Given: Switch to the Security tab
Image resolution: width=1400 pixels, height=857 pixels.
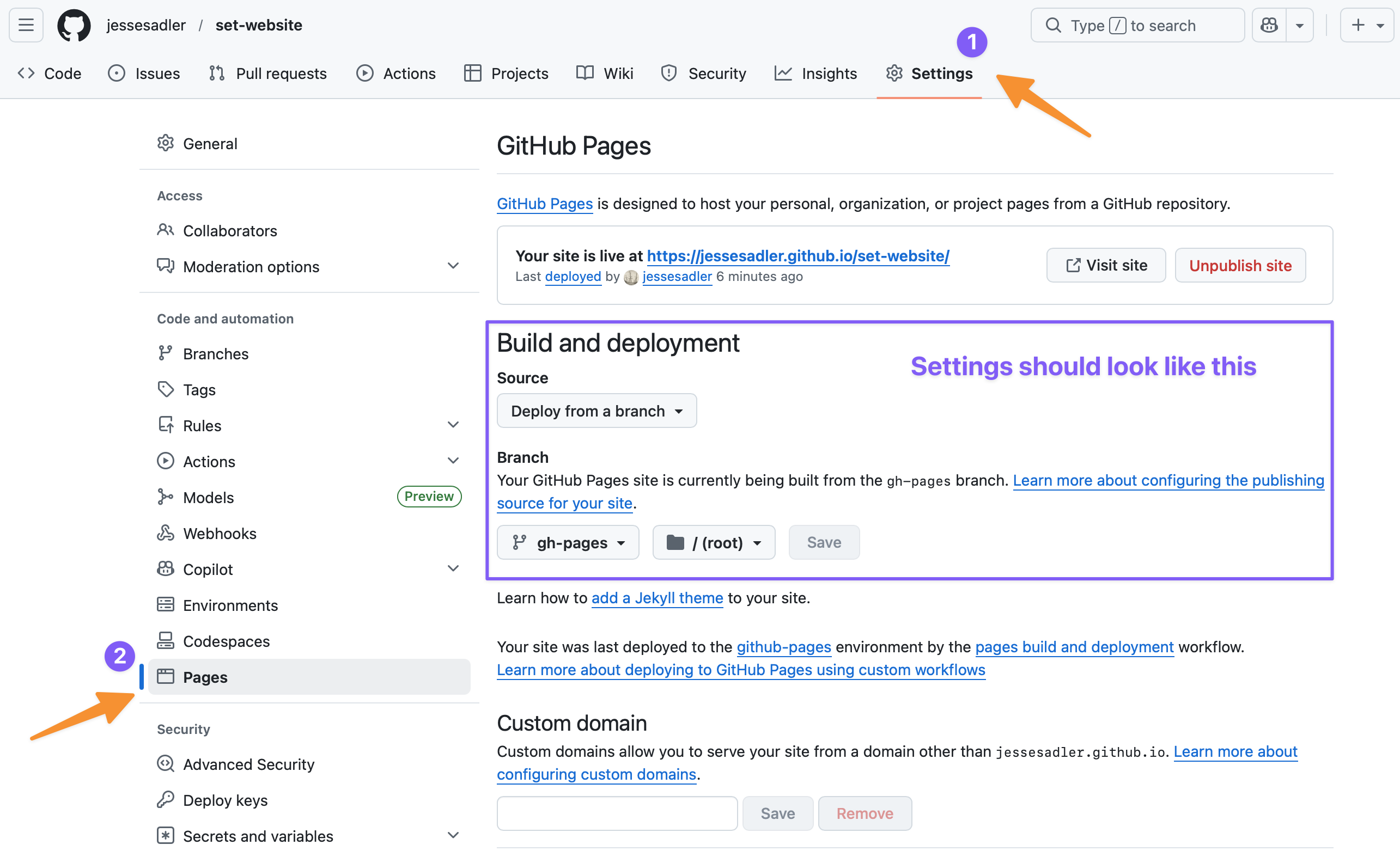Looking at the screenshot, I should 703,73.
